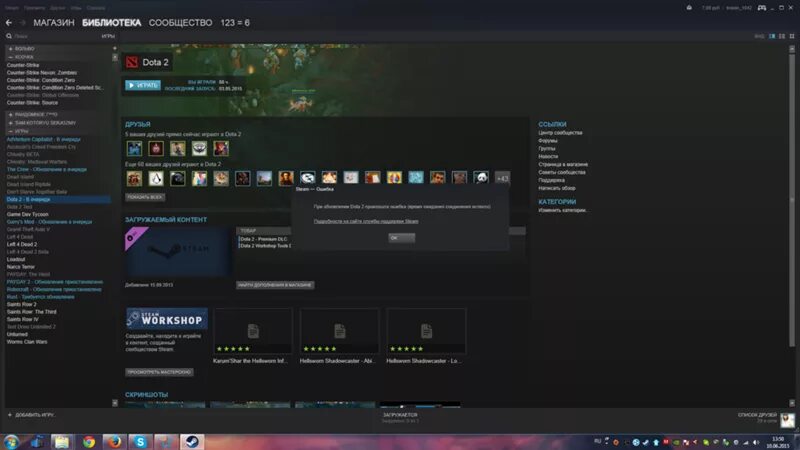Image resolution: width=800 pixels, height=450 pixels.
Task: Open ЗАГРУЖАЕТСЯ downloads status
Action: 400,417
